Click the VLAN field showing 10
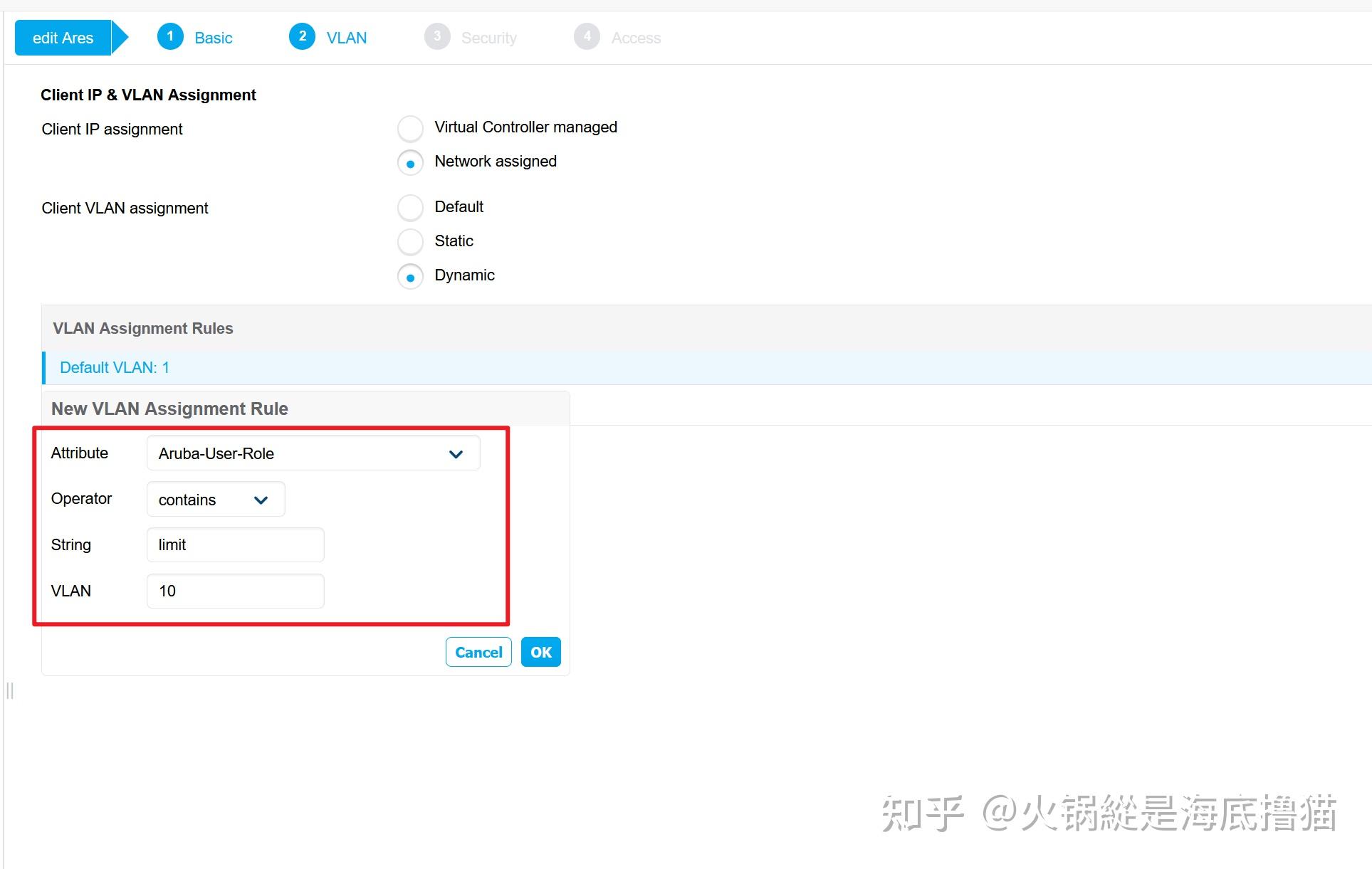Screen dimensions: 1372x869 pos(235,591)
